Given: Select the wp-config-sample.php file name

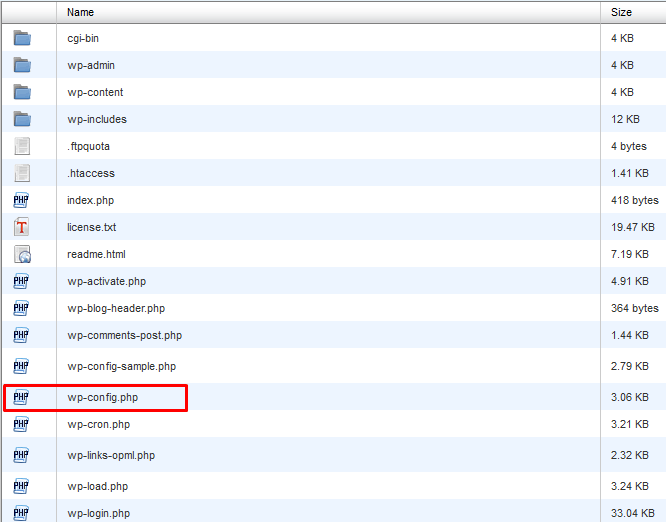Looking at the screenshot, I should [121, 367].
